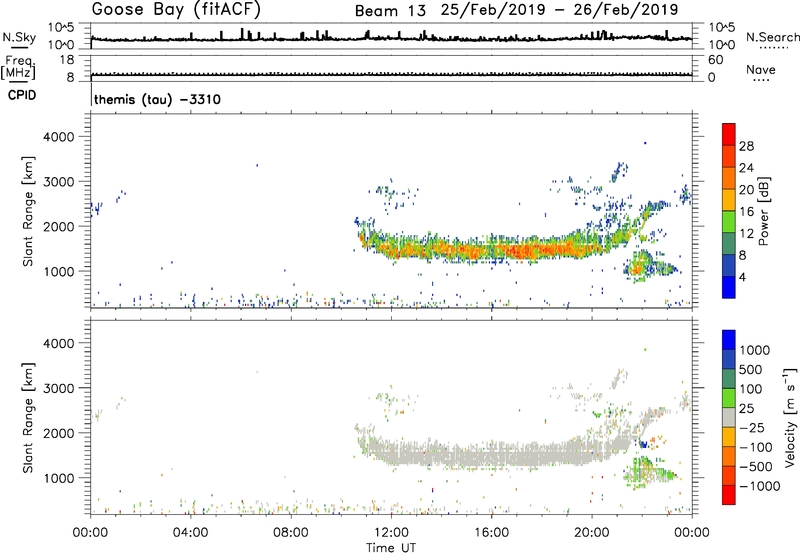Image resolution: width=800 pixels, height=554 pixels.
Task: Click the '-25' label on the velocity colorbar
Action: (752, 428)
